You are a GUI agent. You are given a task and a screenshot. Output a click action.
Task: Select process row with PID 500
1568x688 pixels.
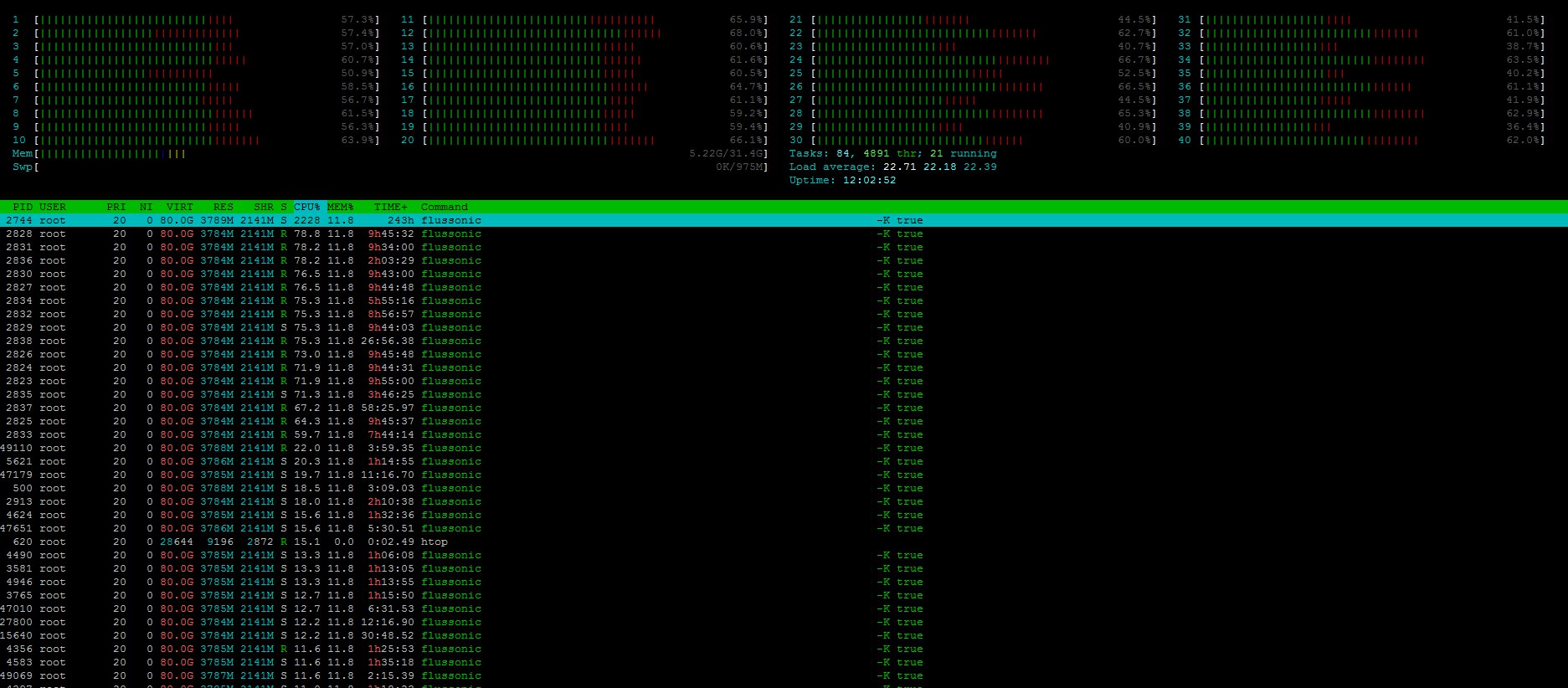coord(784,488)
